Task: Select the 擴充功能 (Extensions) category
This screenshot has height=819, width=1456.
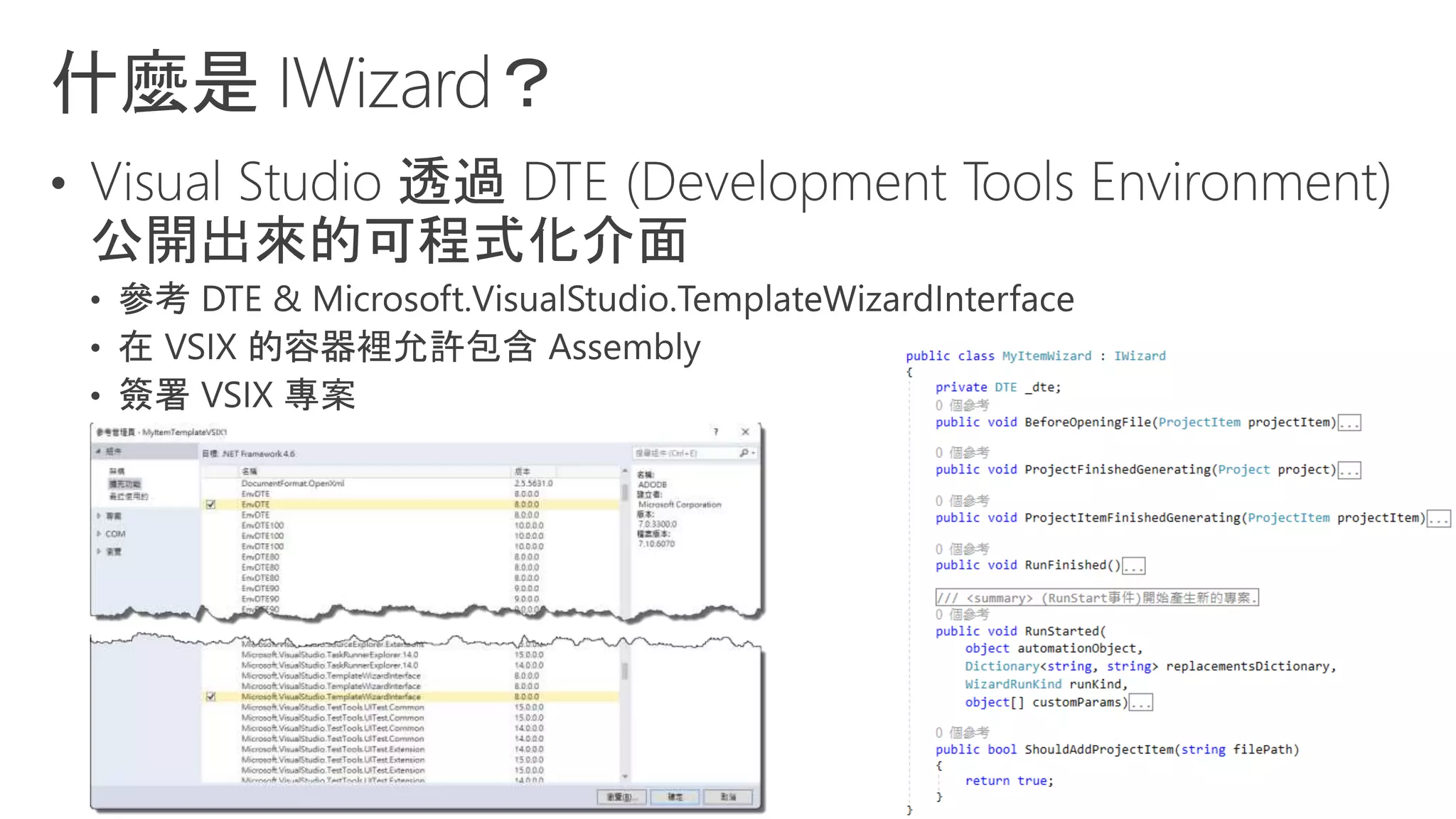Action: click(124, 484)
